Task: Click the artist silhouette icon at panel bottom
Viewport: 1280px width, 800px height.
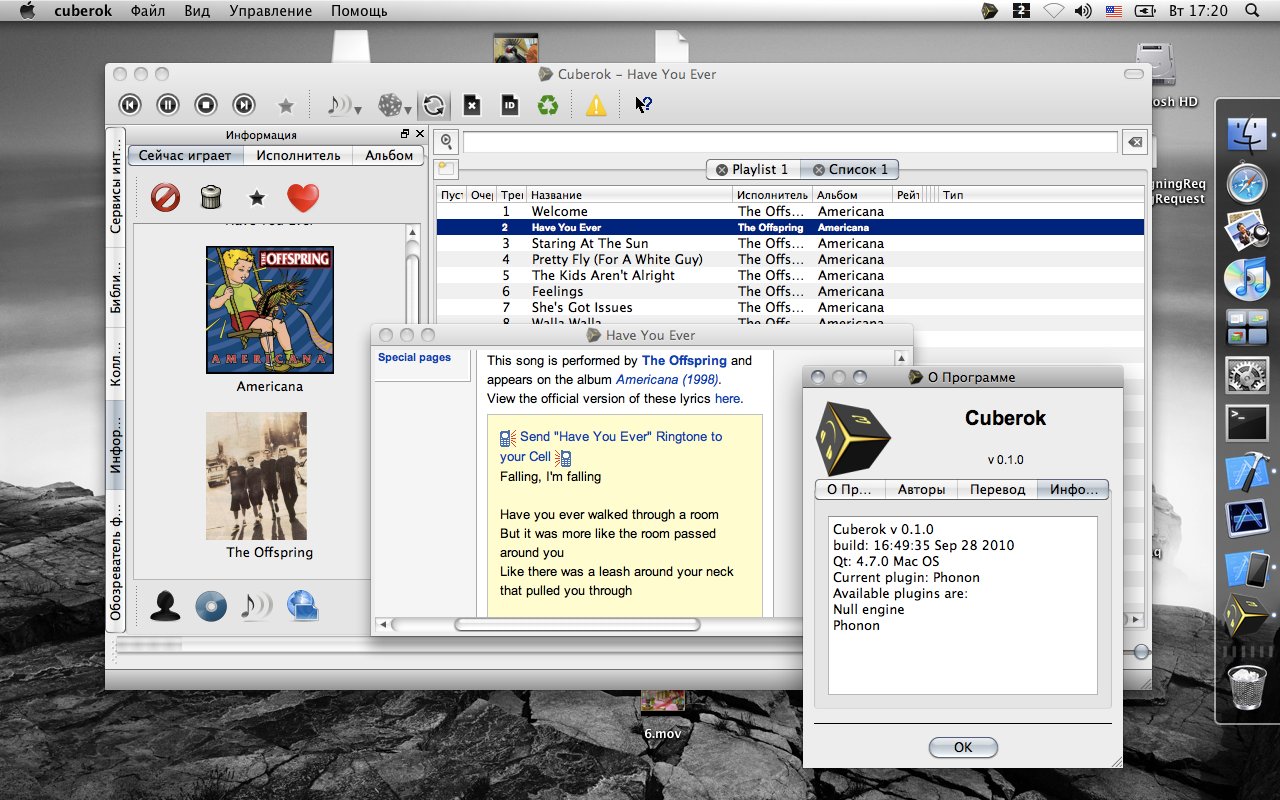Action: tap(165, 606)
